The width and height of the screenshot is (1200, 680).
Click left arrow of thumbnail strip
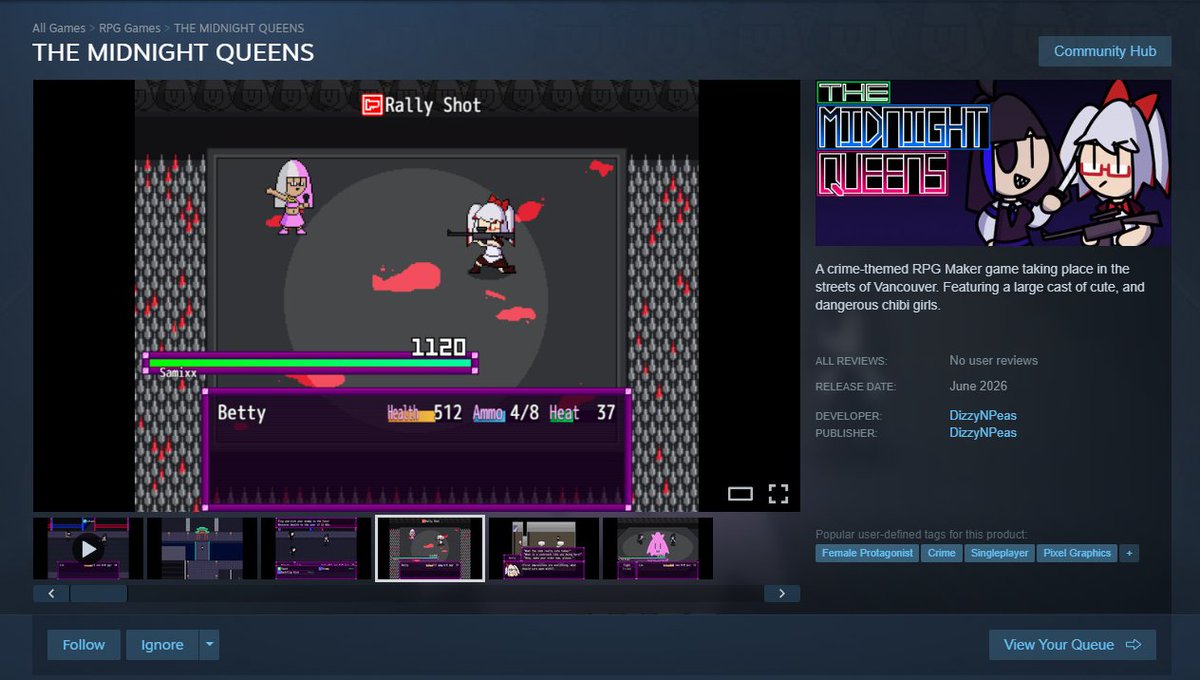[51, 594]
